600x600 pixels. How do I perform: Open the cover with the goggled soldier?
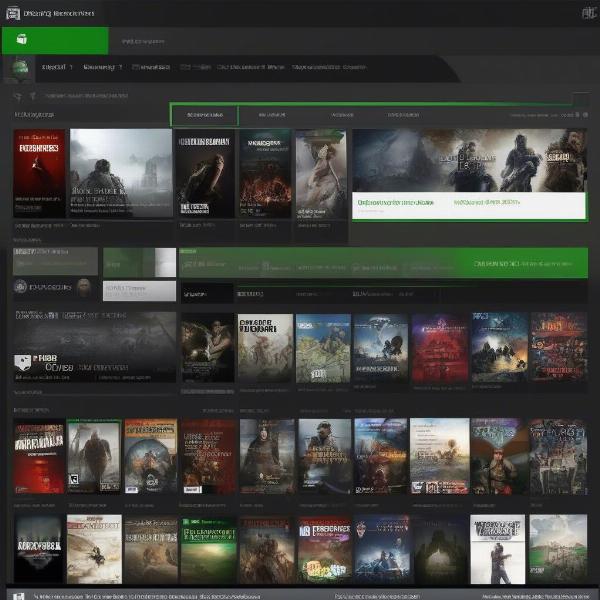324,456
